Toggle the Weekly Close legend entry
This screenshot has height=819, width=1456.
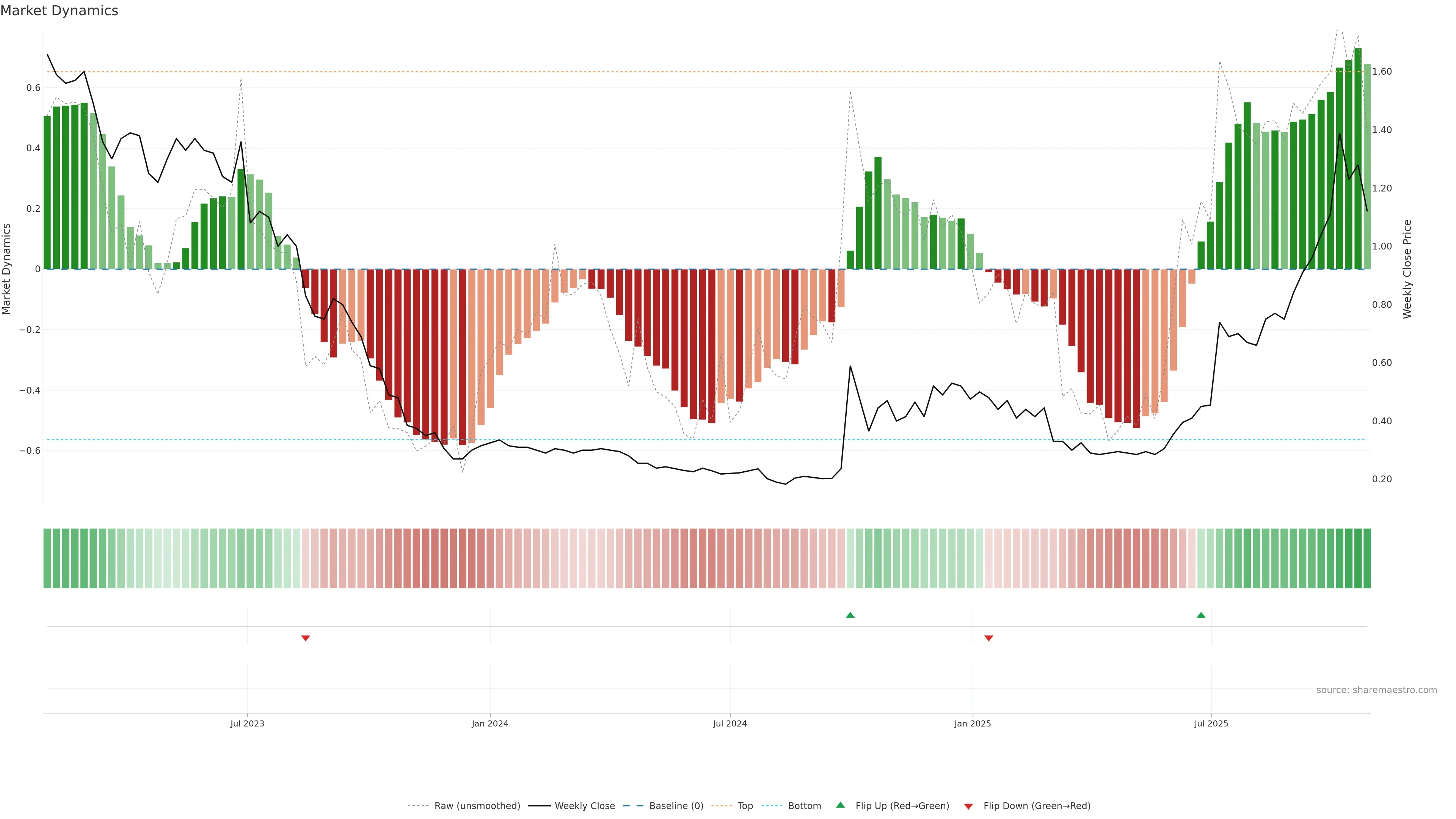coord(584,806)
